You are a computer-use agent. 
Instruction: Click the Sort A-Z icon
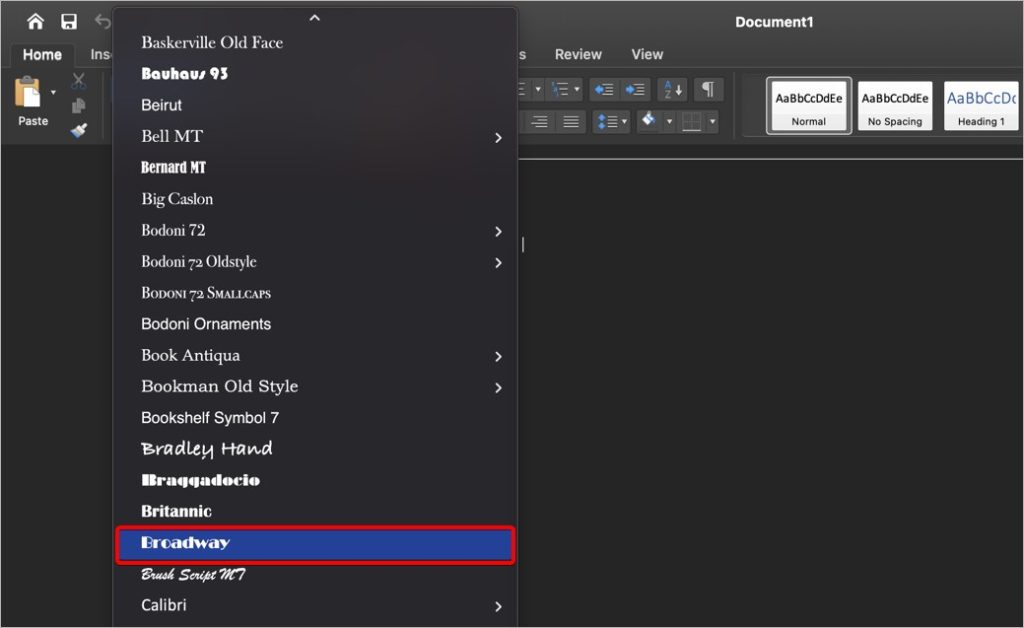click(672, 89)
